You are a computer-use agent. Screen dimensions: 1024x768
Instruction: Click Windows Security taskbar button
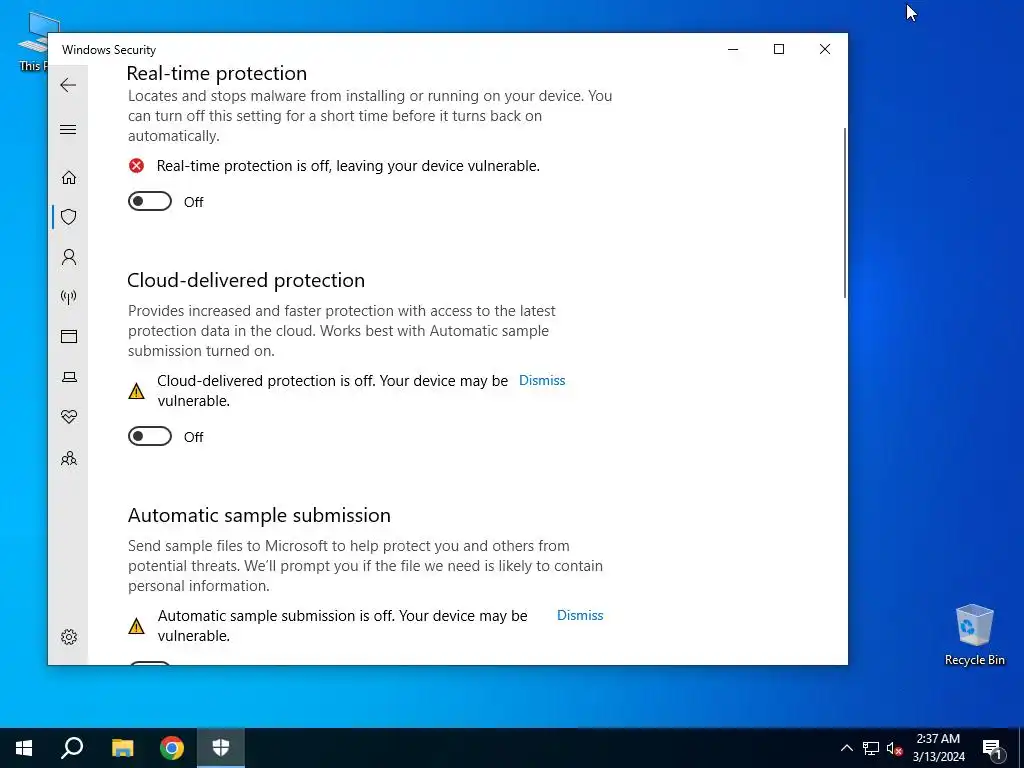(x=221, y=748)
